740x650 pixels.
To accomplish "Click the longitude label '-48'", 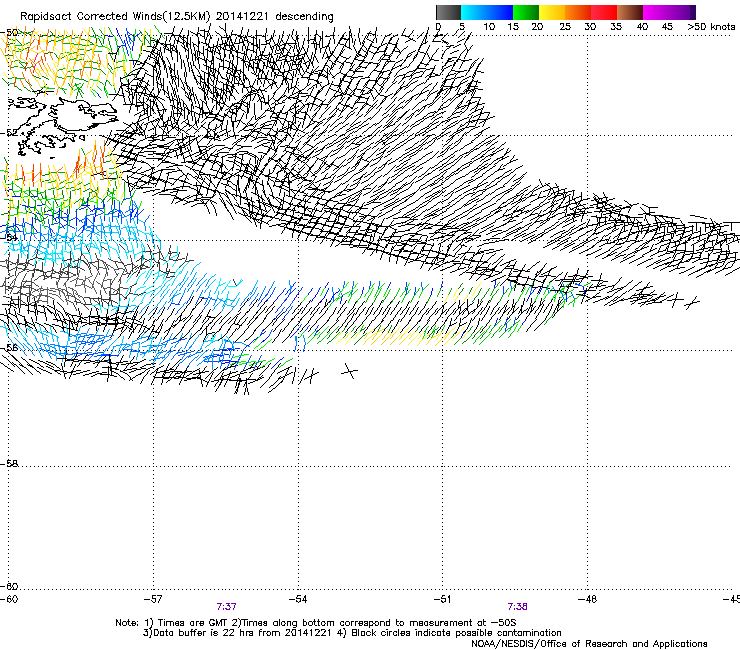I will (x=587, y=599).
